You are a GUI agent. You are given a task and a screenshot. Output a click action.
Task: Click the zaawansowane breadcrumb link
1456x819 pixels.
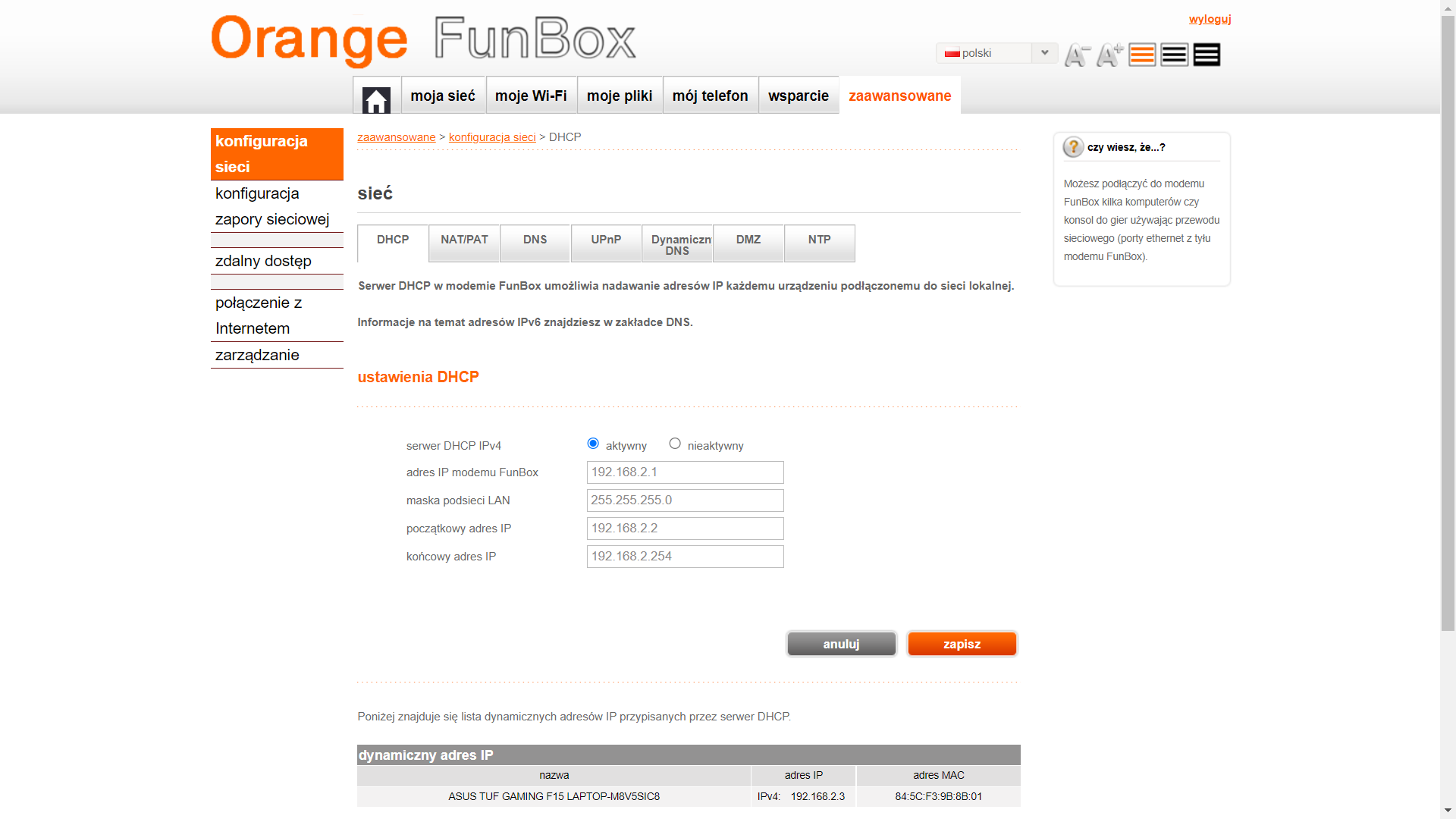(397, 137)
